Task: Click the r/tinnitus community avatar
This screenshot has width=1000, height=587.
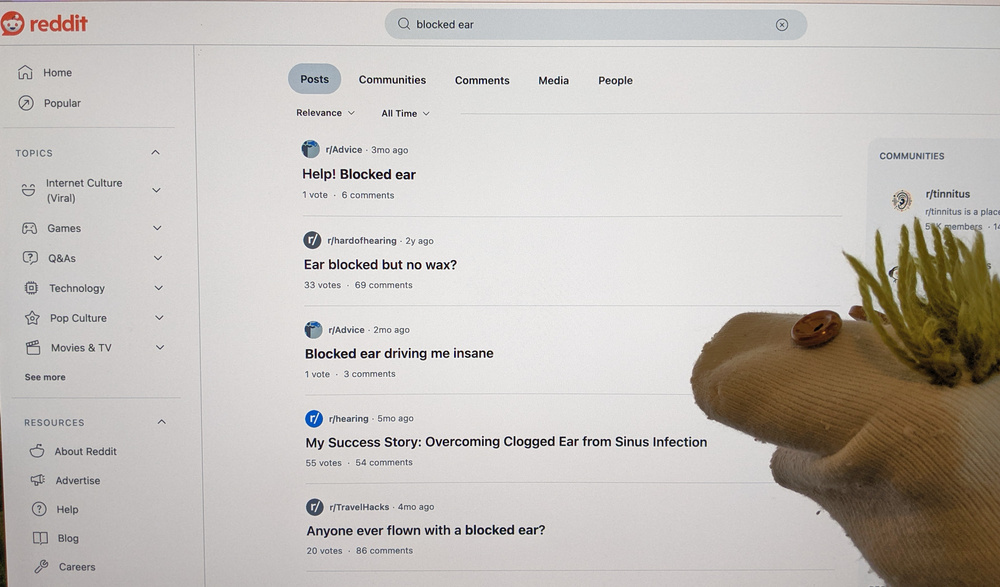Action: pyautogui.click(x=902, y=200)
